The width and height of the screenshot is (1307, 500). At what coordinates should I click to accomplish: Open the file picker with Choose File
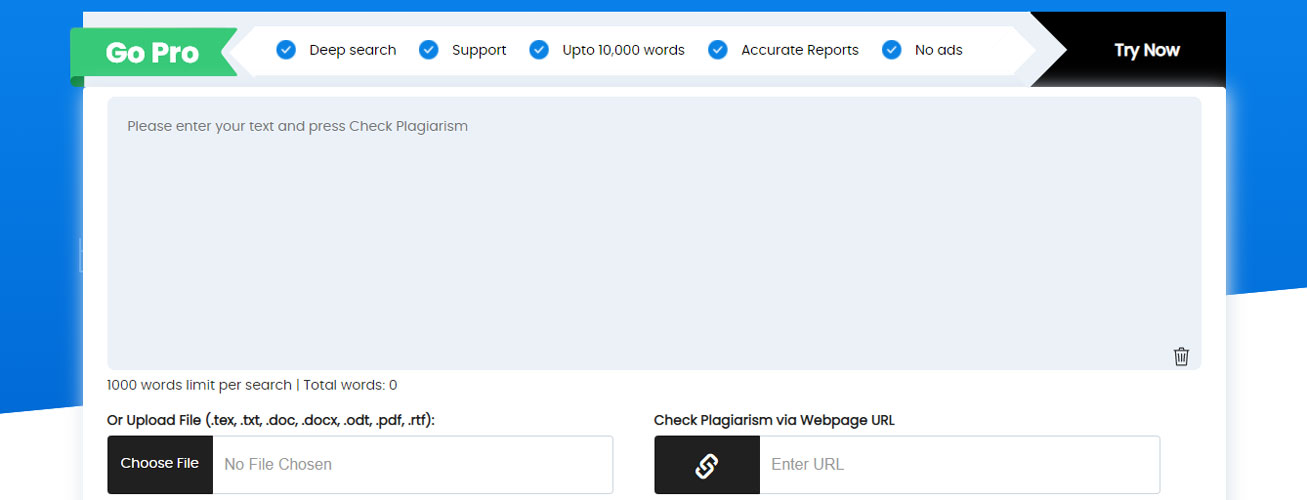(x=160, y=464)
